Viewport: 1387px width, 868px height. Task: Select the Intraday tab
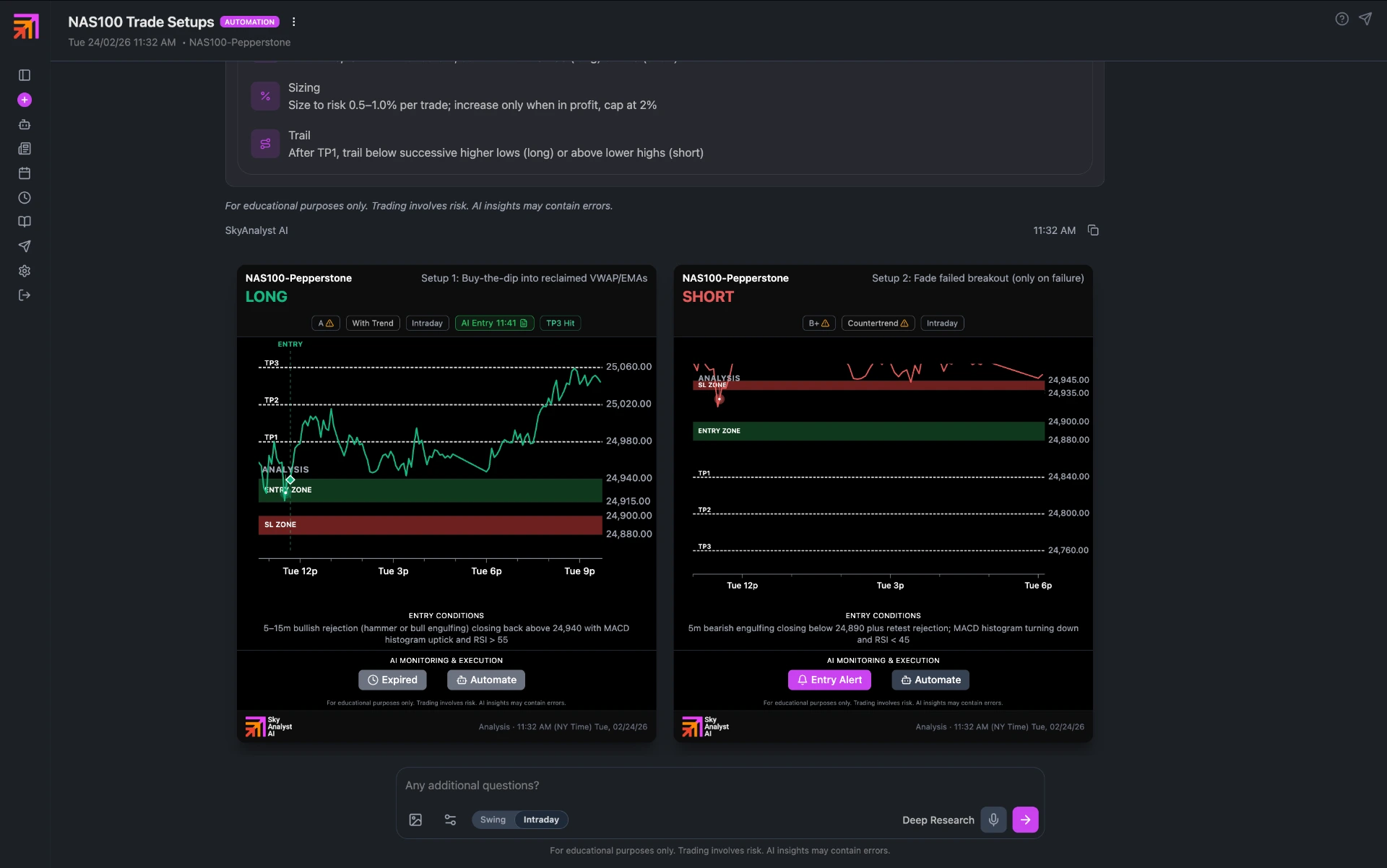click(x=541, y=820)
